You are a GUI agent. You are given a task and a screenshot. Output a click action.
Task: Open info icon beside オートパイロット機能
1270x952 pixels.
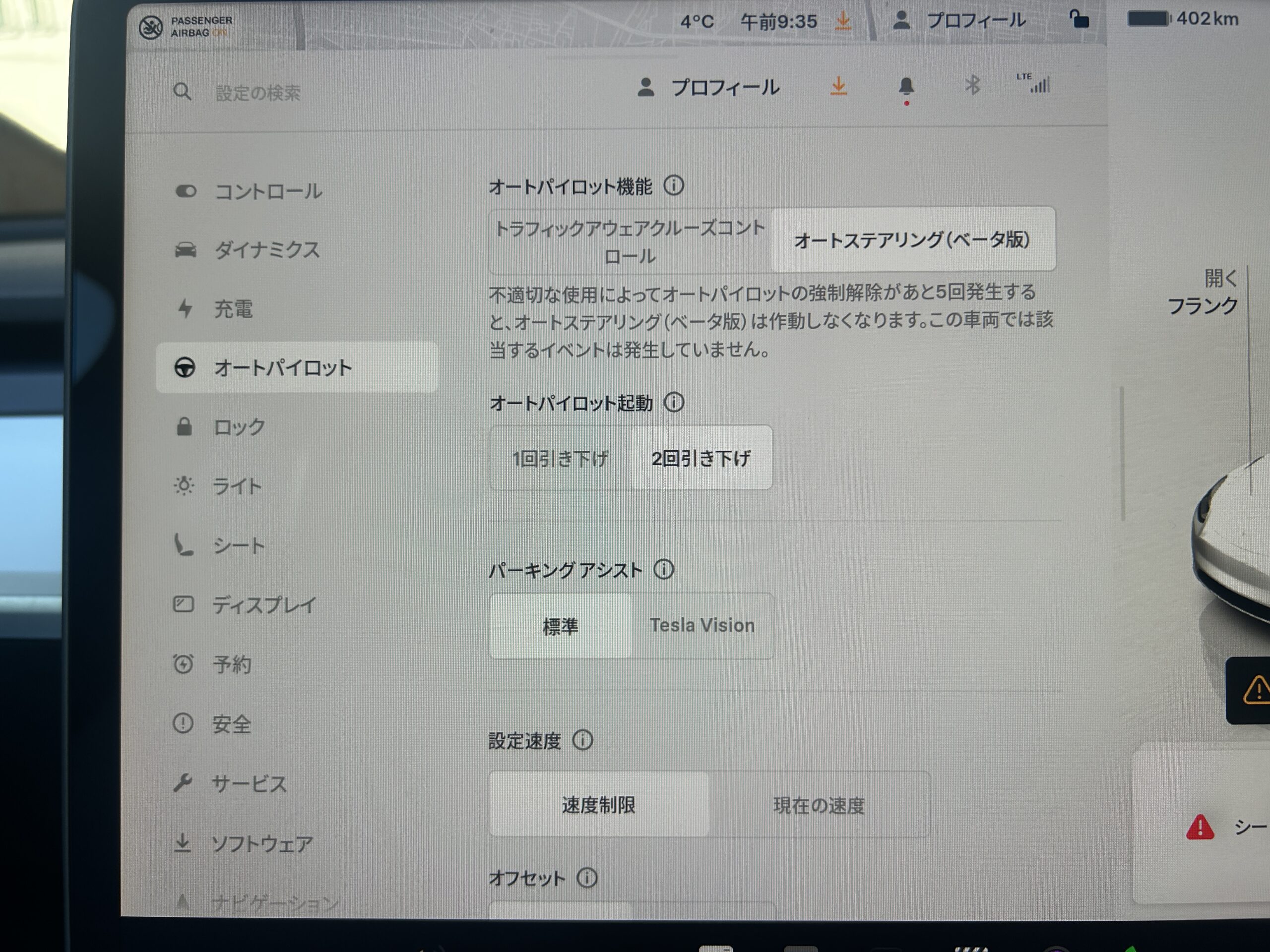[674, 185]
